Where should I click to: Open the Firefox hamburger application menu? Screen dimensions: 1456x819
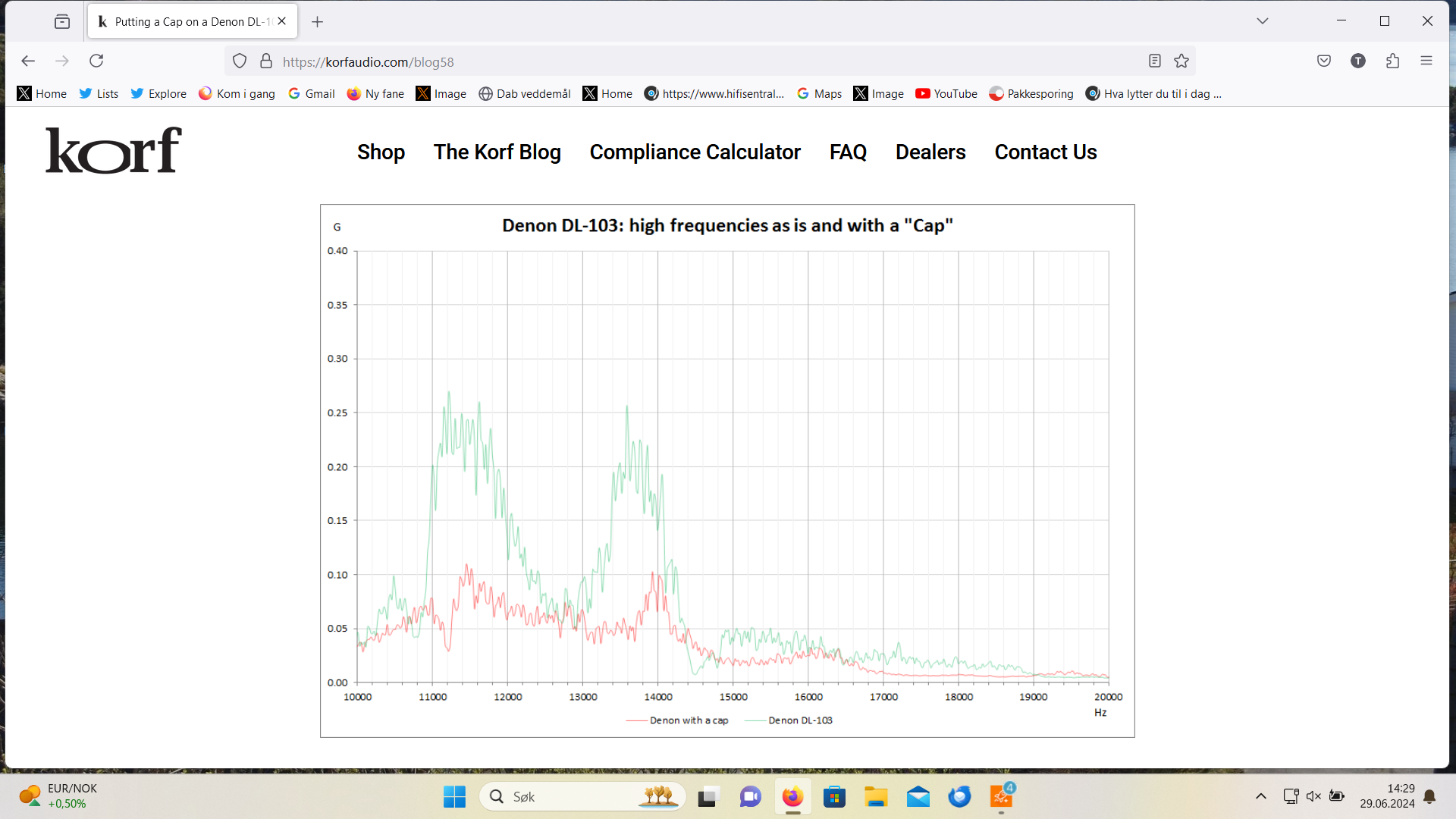click(x=1426, y=61)
